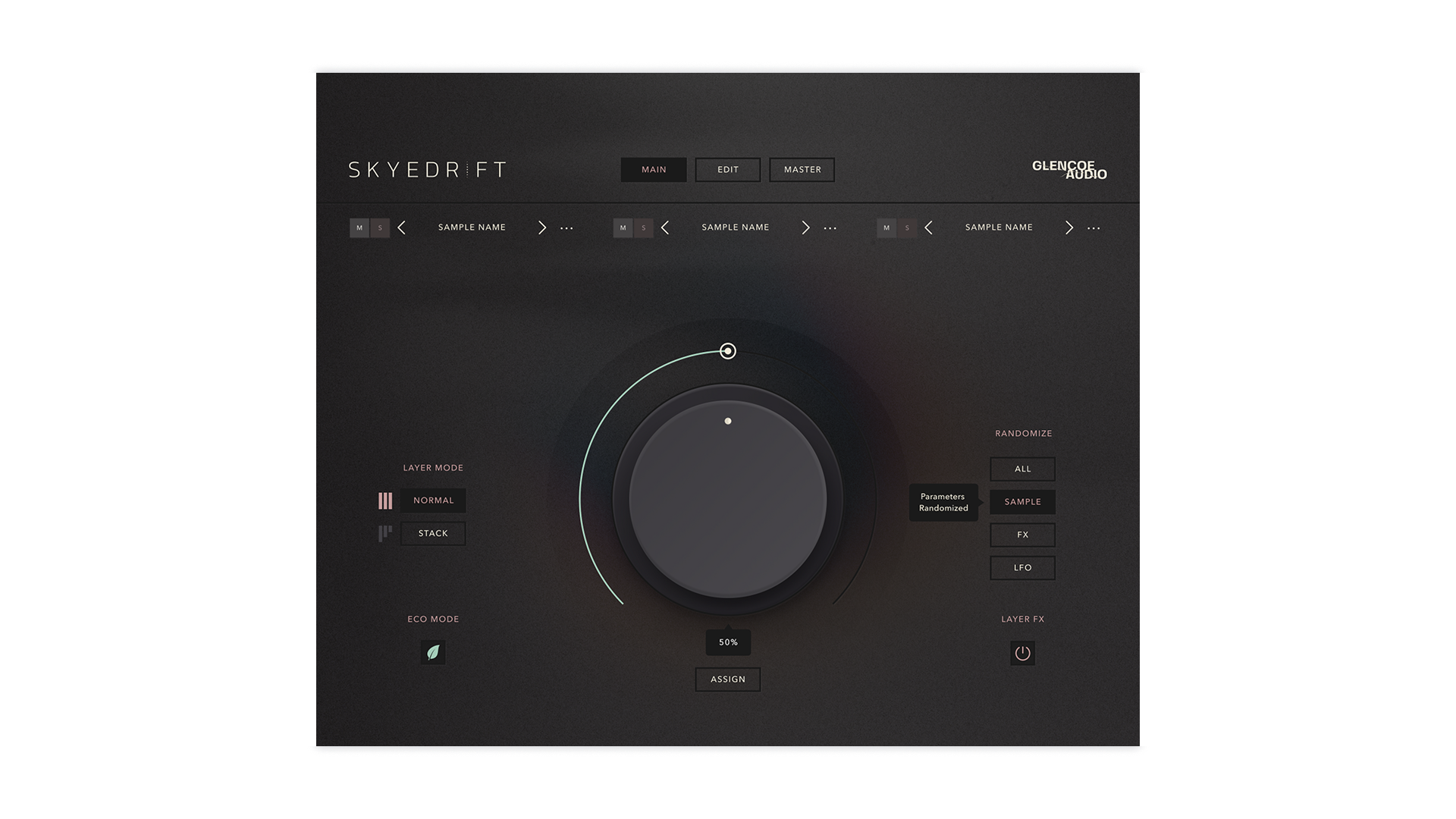The height and width of the screenshot is (819, 1456).
Task: Randomize ALL parameters
Action: [1022, 469]
